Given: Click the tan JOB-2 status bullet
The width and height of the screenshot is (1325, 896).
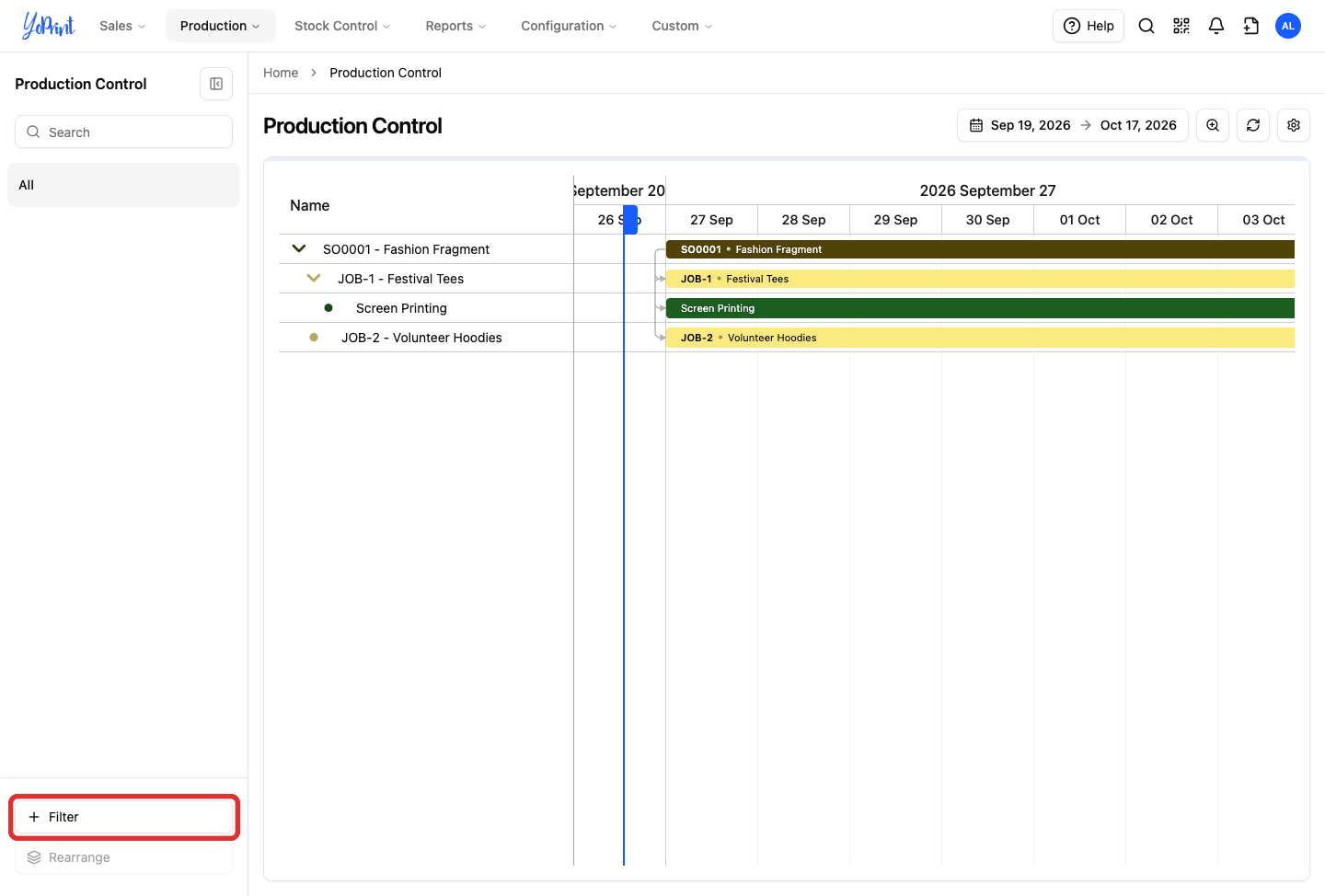Looking at the screenshot, I should [x=314, y=338].
